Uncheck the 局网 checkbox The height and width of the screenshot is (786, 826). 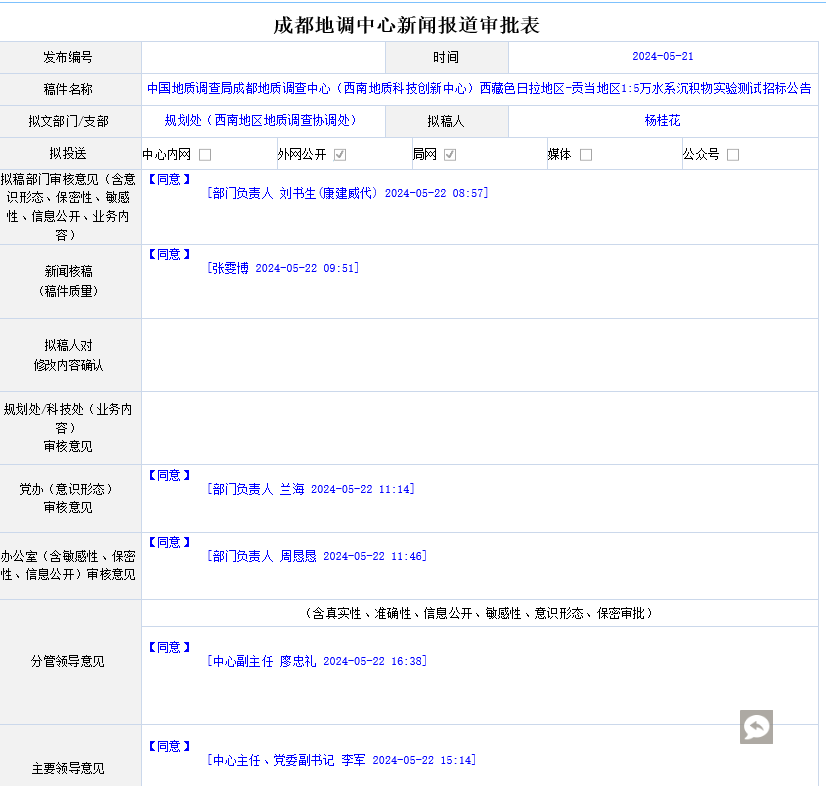[450, 155]
